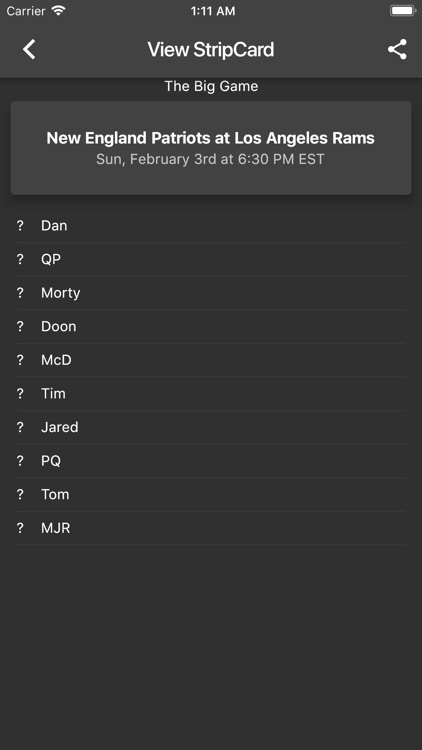The height and width of the screenshot is (750, 422).
Task: Tap the Wi-Fi status icon
Action: click(x=58, y=11)
